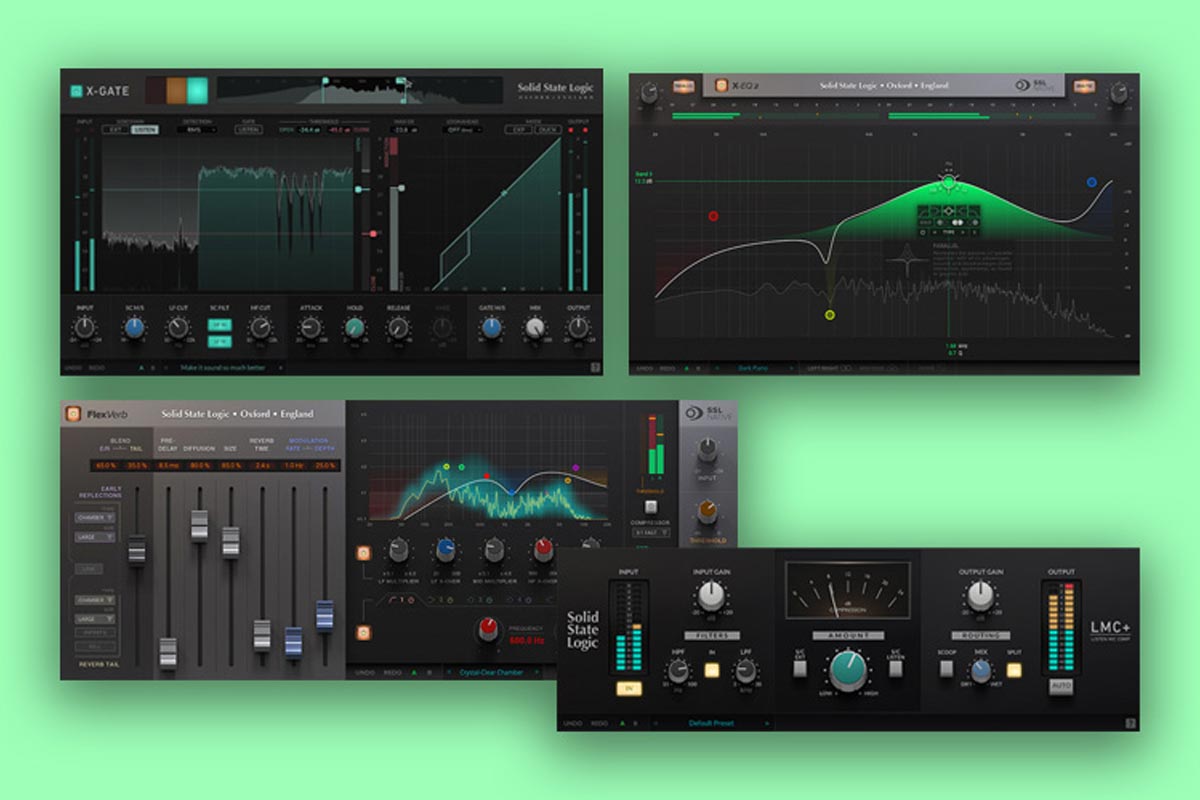
Task: Click the left-right stereo icon in X-EQ2 footer
Action: pos(845,367)
